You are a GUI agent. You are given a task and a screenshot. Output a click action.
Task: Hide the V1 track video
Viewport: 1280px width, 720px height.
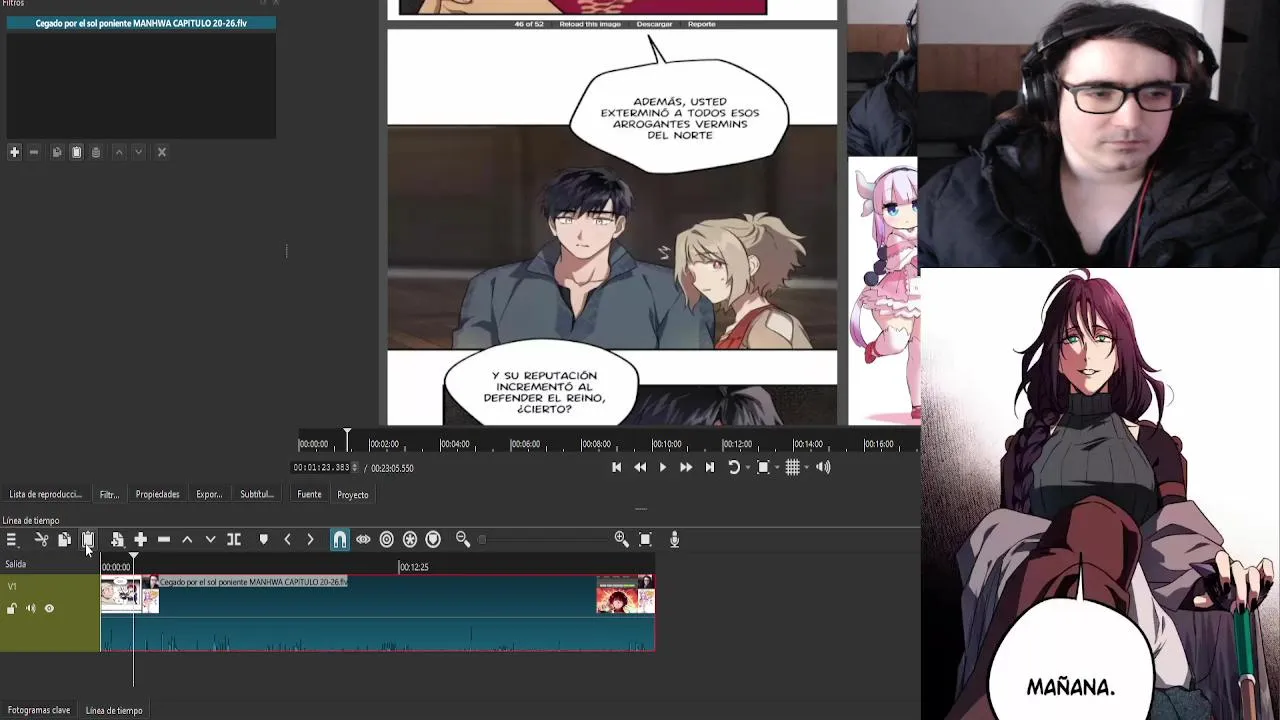49,608
